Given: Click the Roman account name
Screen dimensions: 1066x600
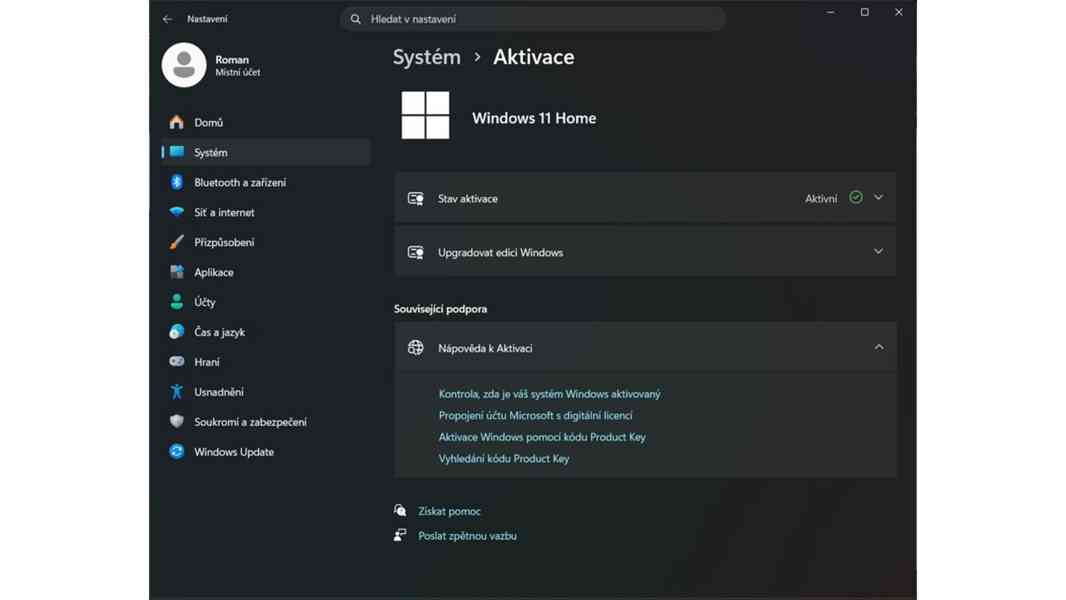Looking at the screenshot, I should tap(232, 60).
